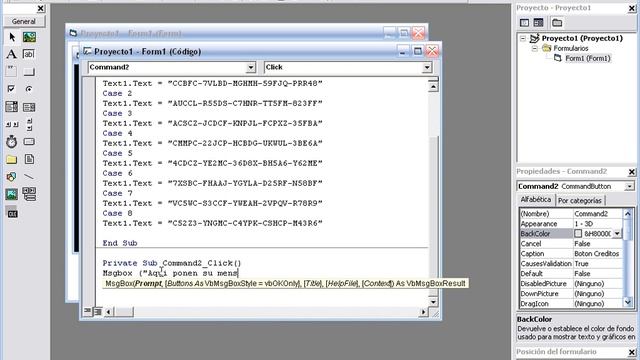
Task: Click properties list scroll down arrow
Action: pos(628,302)
